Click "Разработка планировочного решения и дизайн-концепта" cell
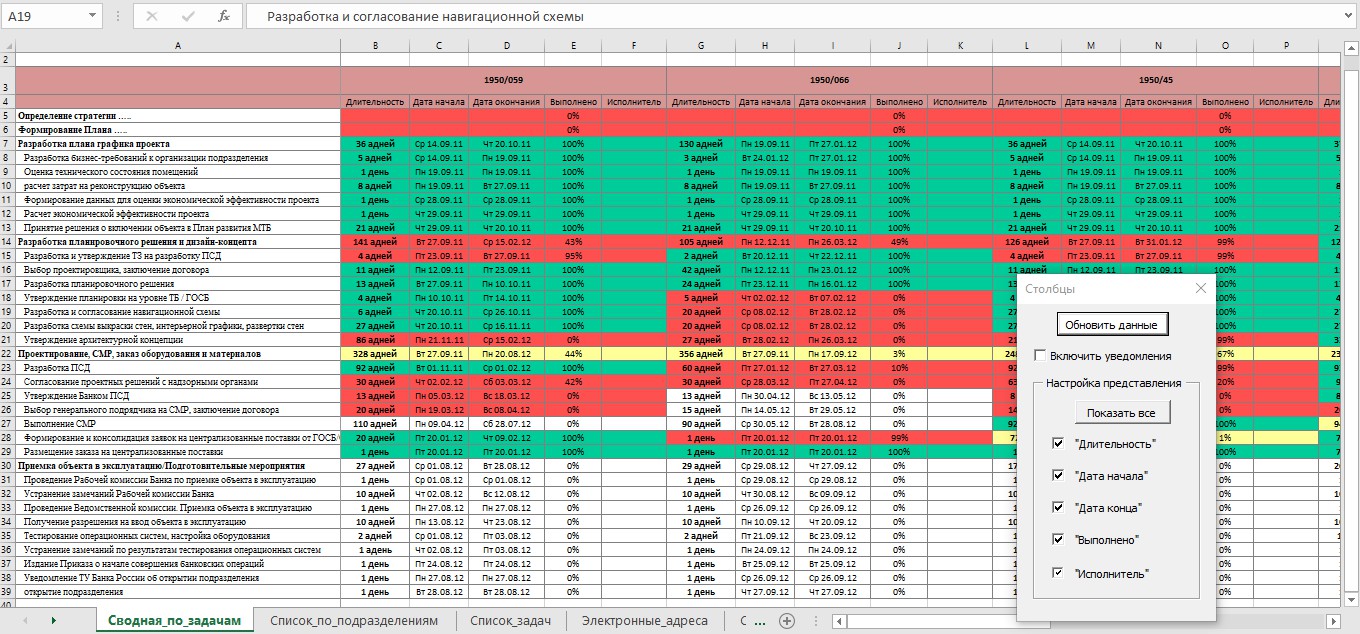Viewport: 1360px width, 634px height. [178, 242]
